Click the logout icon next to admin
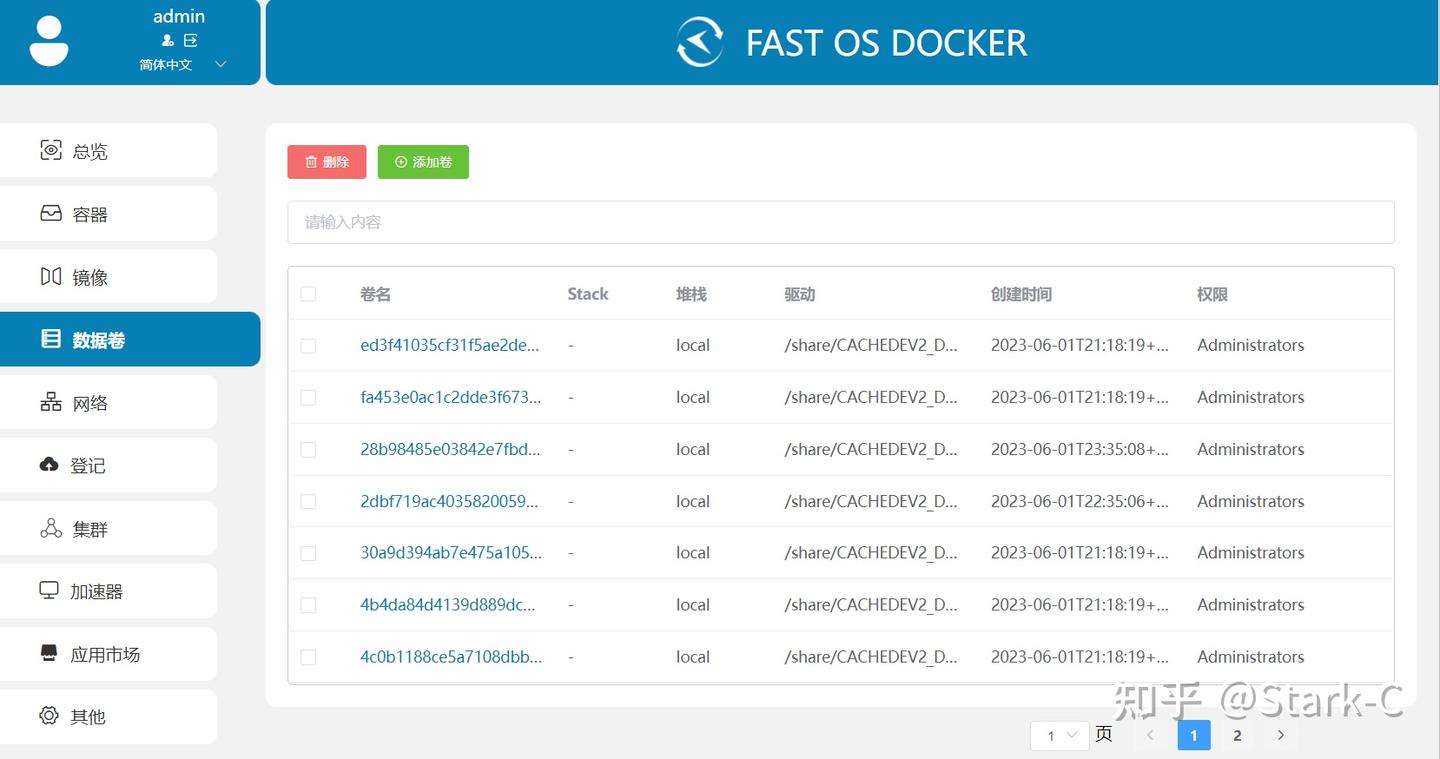1440x759 pixels. coord(191,41)
